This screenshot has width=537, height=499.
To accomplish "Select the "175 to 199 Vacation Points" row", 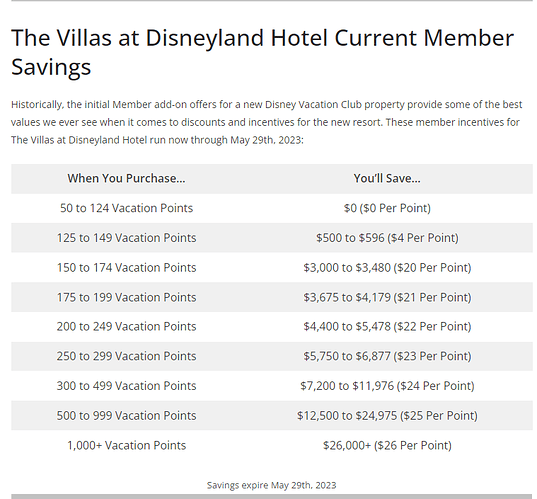I will [x=272, y=297].
